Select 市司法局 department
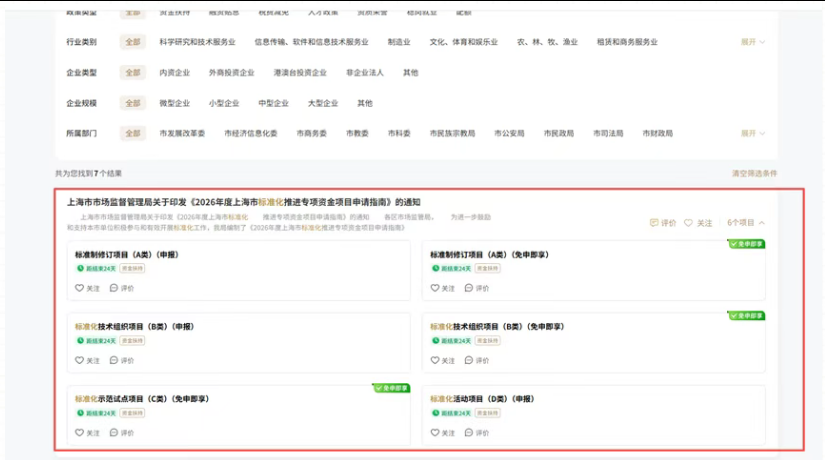Image resolution: width=825 pixels, height=460 pixels. 608,133
